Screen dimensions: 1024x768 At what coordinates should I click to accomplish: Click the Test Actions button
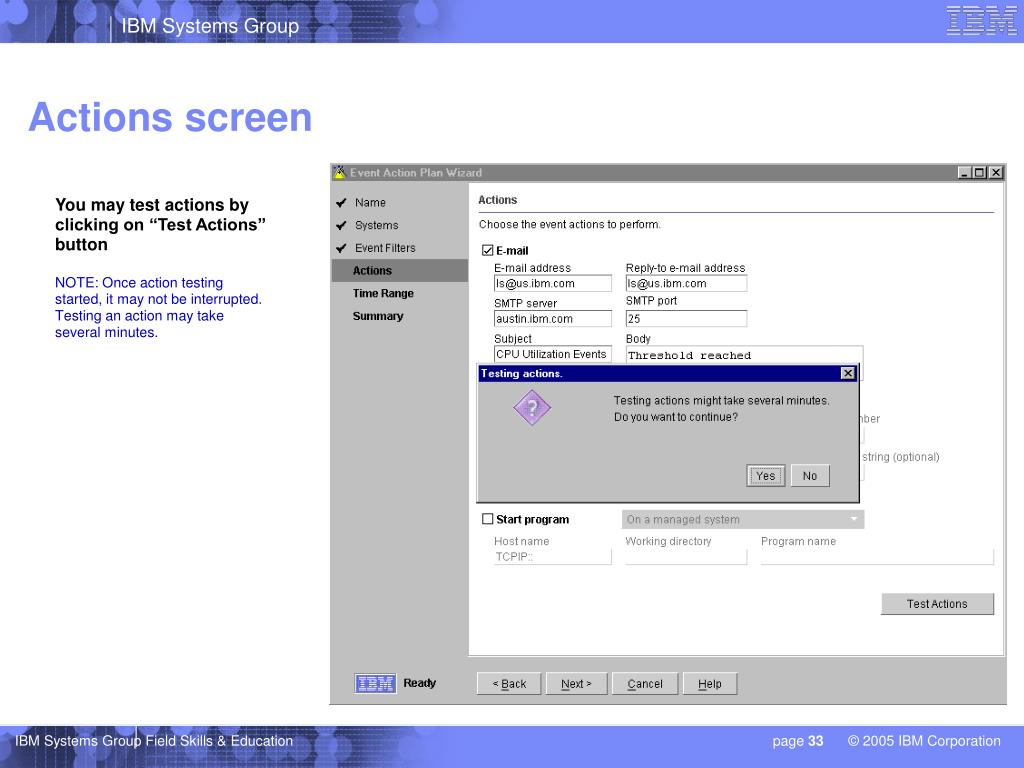tap(937, 604)
